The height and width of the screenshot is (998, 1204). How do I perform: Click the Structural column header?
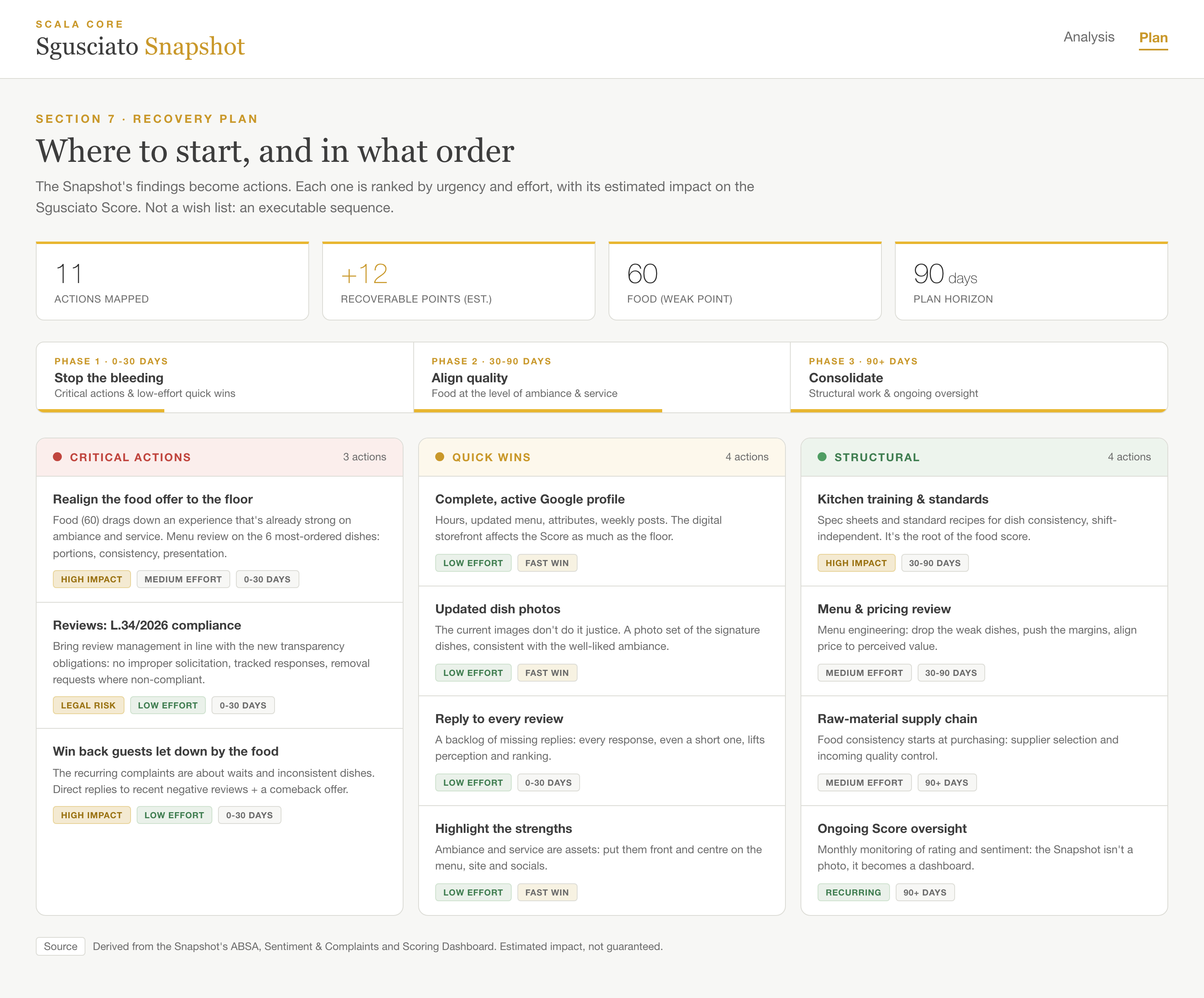click(984, 458)
